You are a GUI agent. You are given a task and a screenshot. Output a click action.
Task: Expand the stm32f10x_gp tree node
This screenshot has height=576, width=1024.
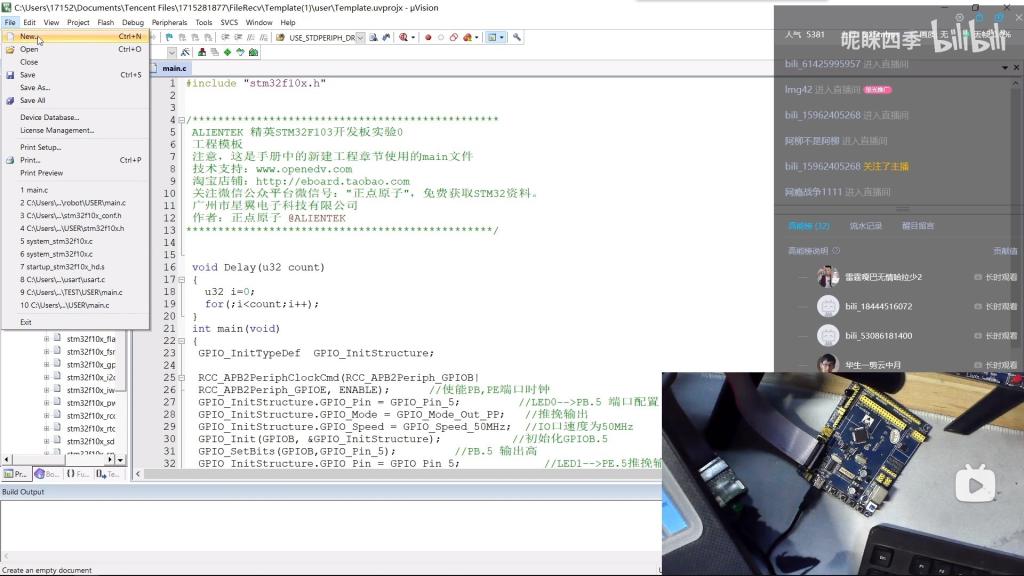point(46,365)
